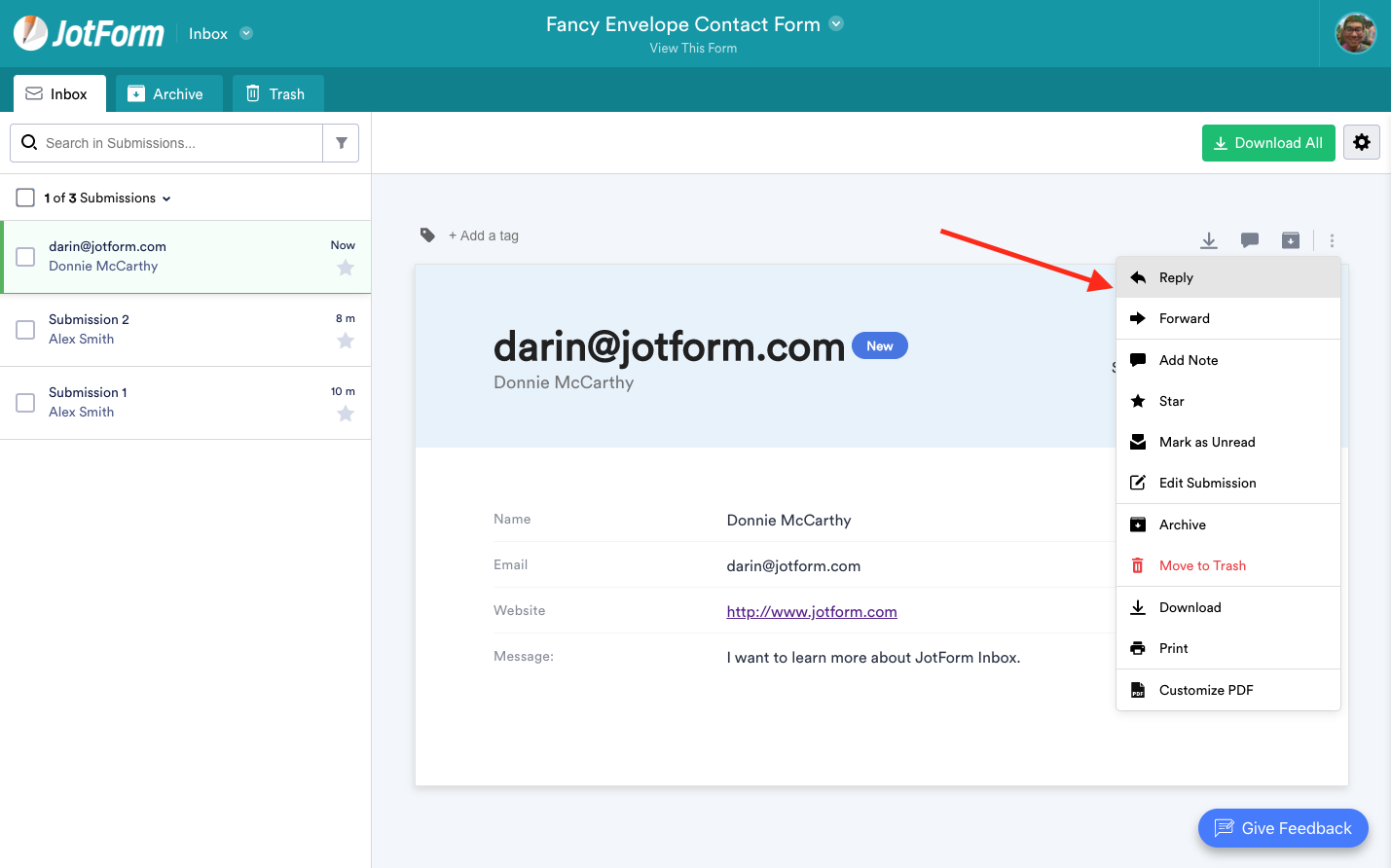The width and height of the screenshot is (1391, 868).
Task: Open the Submission 2 row by Alex Smith
Action: 186,330
